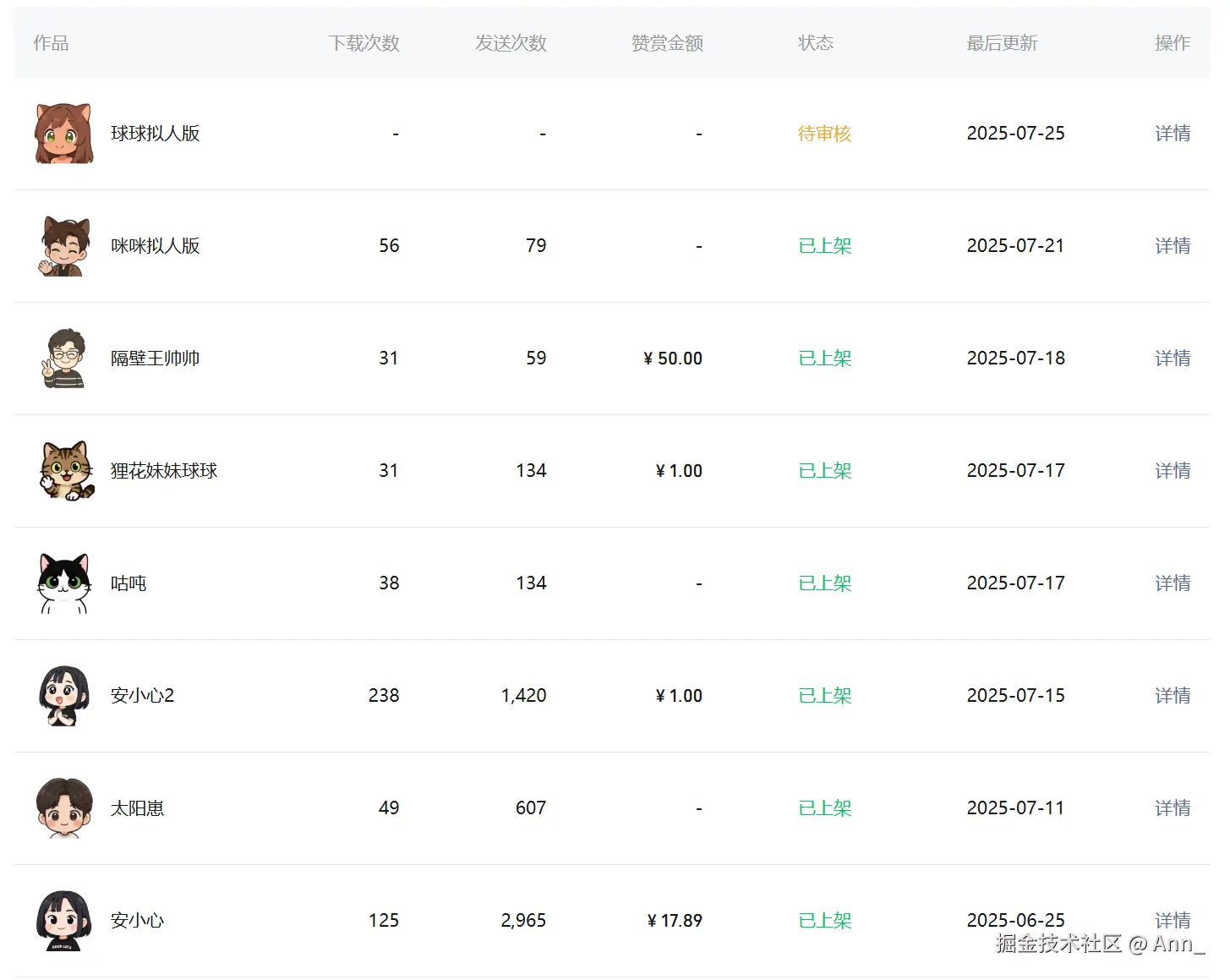Image resolution: width=1230 pixels, height=980 pixels.
Task: Click the 发送次数 column header
Action: click(x=511, y=43)
